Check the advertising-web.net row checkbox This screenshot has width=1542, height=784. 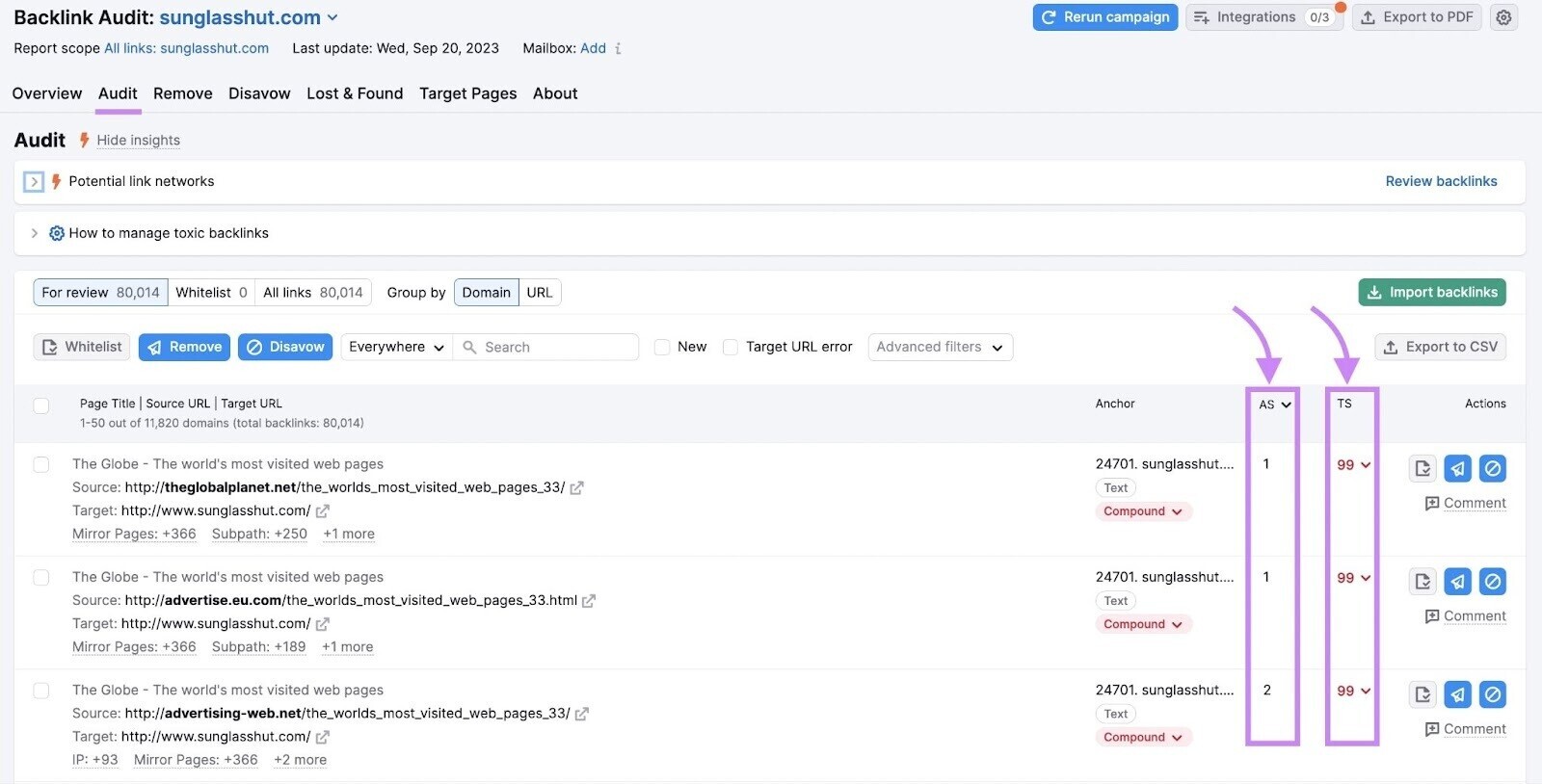41,691
